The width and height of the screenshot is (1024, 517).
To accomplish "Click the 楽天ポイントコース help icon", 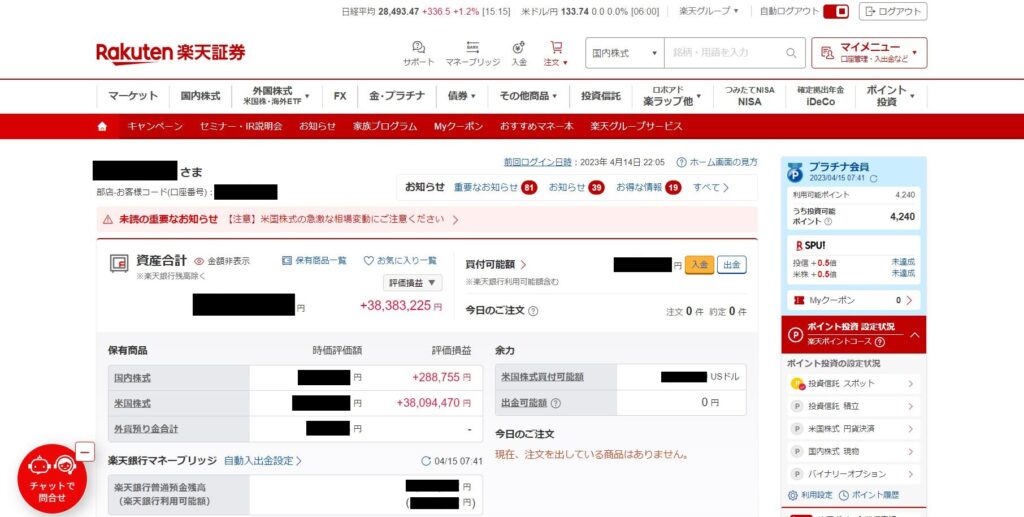I will 880,342.
